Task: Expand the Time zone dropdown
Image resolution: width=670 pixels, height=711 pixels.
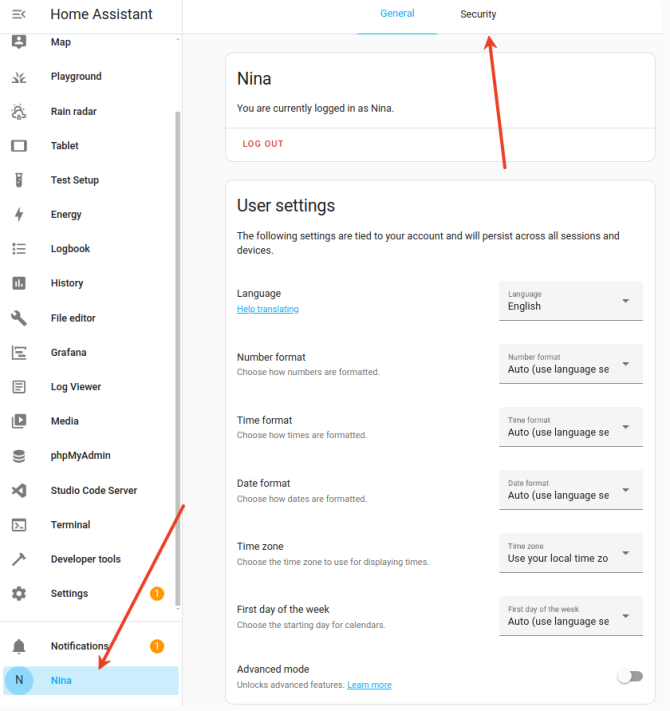Action: point(571,553)
